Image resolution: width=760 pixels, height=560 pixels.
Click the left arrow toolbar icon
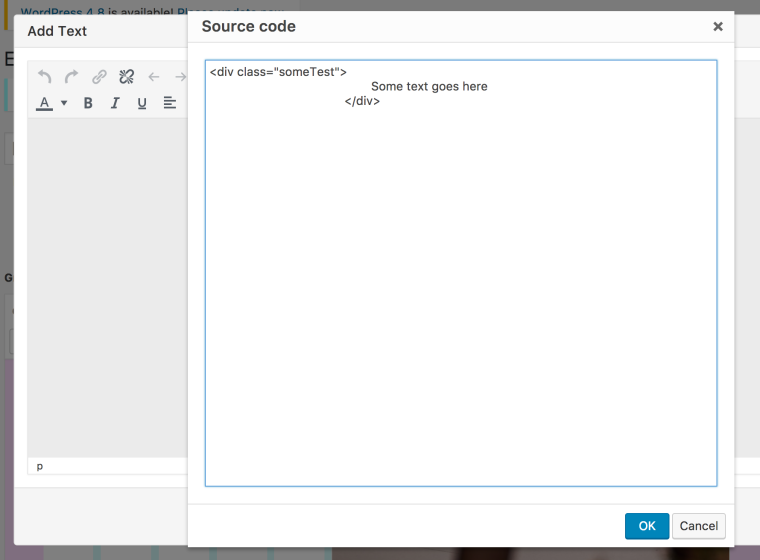(x=154, y=77)
